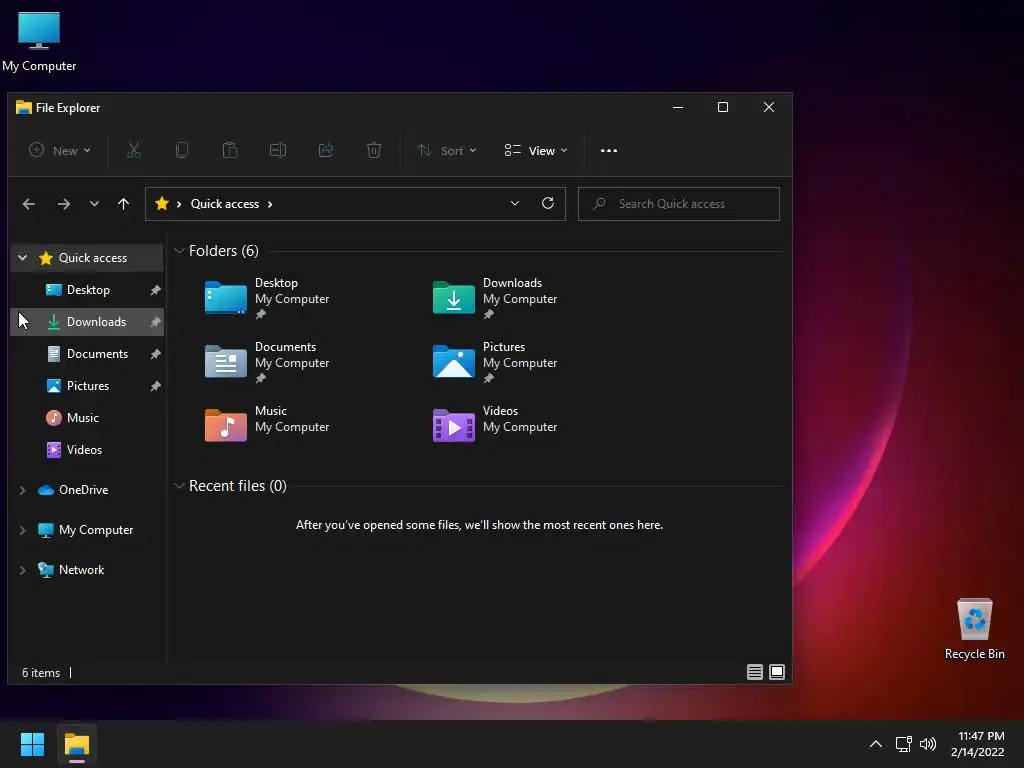
Task: Go forward with the forward arrow
Action: tap(63, 204)
